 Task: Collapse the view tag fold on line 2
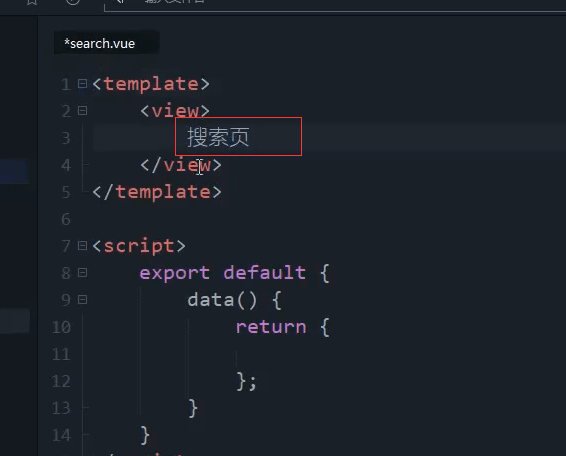pyautogui.click(x=82, y=110)
